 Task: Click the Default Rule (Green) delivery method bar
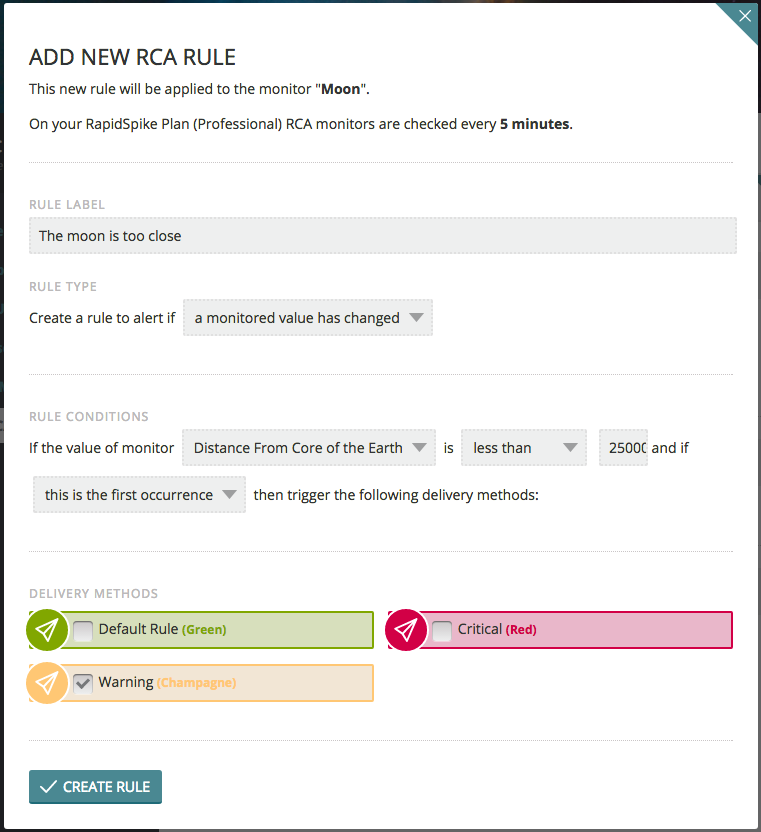(202, 630)
